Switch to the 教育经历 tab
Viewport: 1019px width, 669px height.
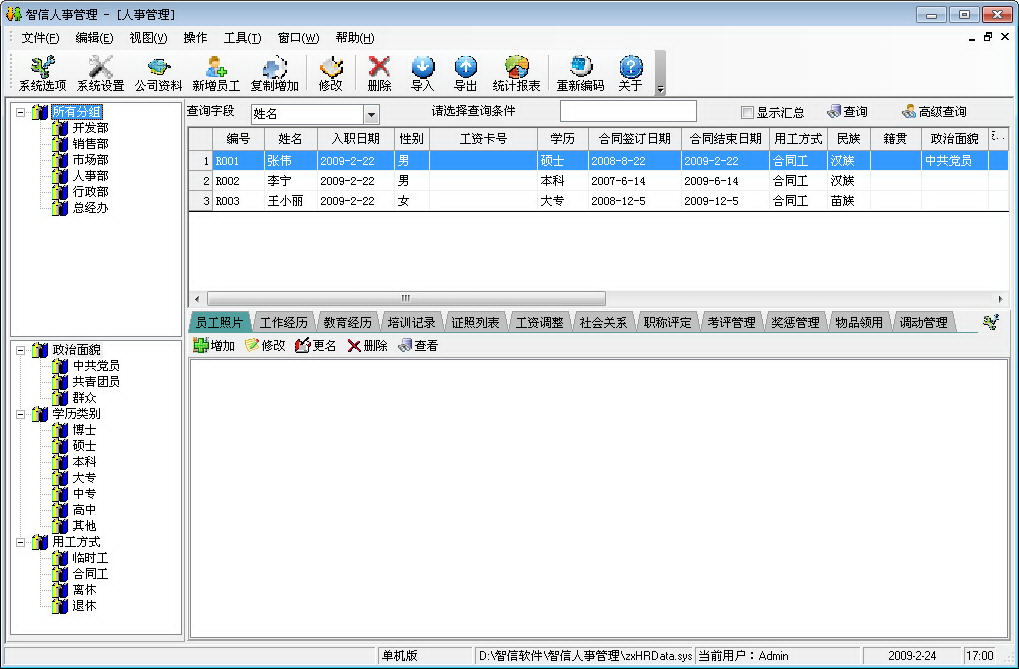coord(348,322)
